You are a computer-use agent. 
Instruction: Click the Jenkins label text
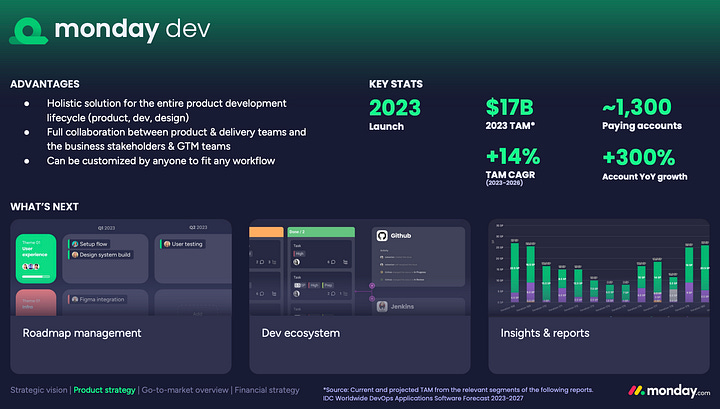click(x=402, y=306)
